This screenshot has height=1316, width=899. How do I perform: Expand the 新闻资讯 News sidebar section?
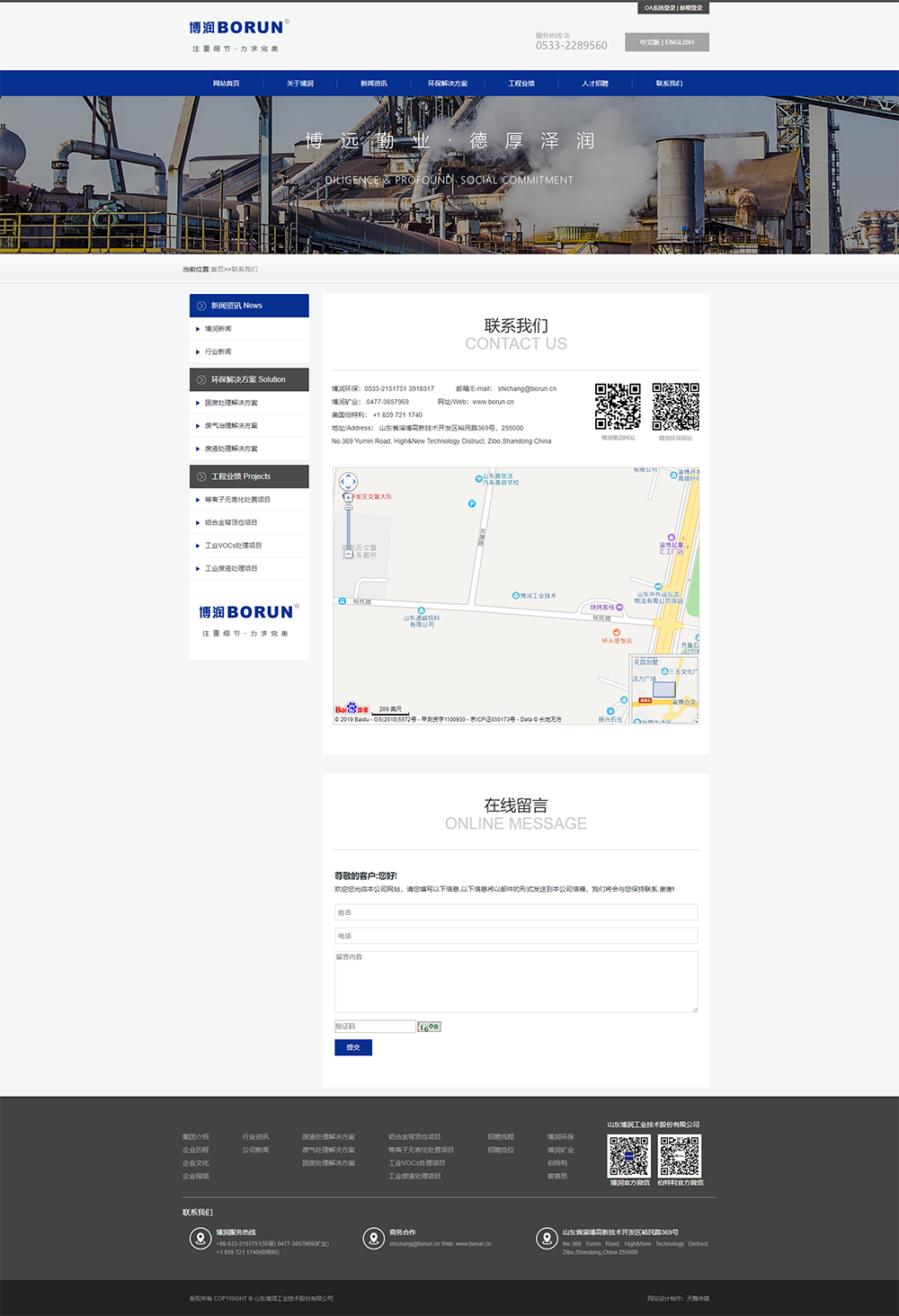point(249,306)
